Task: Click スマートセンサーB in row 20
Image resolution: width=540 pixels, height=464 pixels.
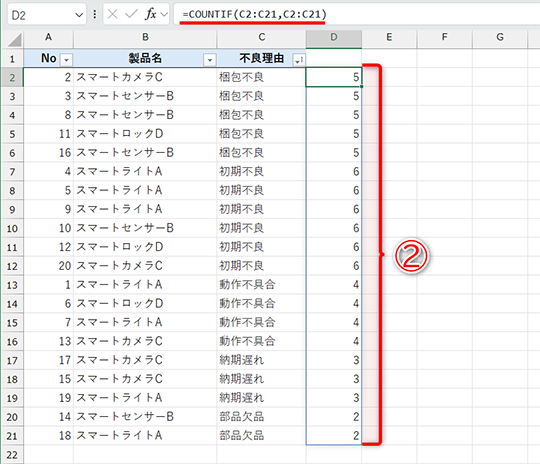Action: [x=125, y=417]
